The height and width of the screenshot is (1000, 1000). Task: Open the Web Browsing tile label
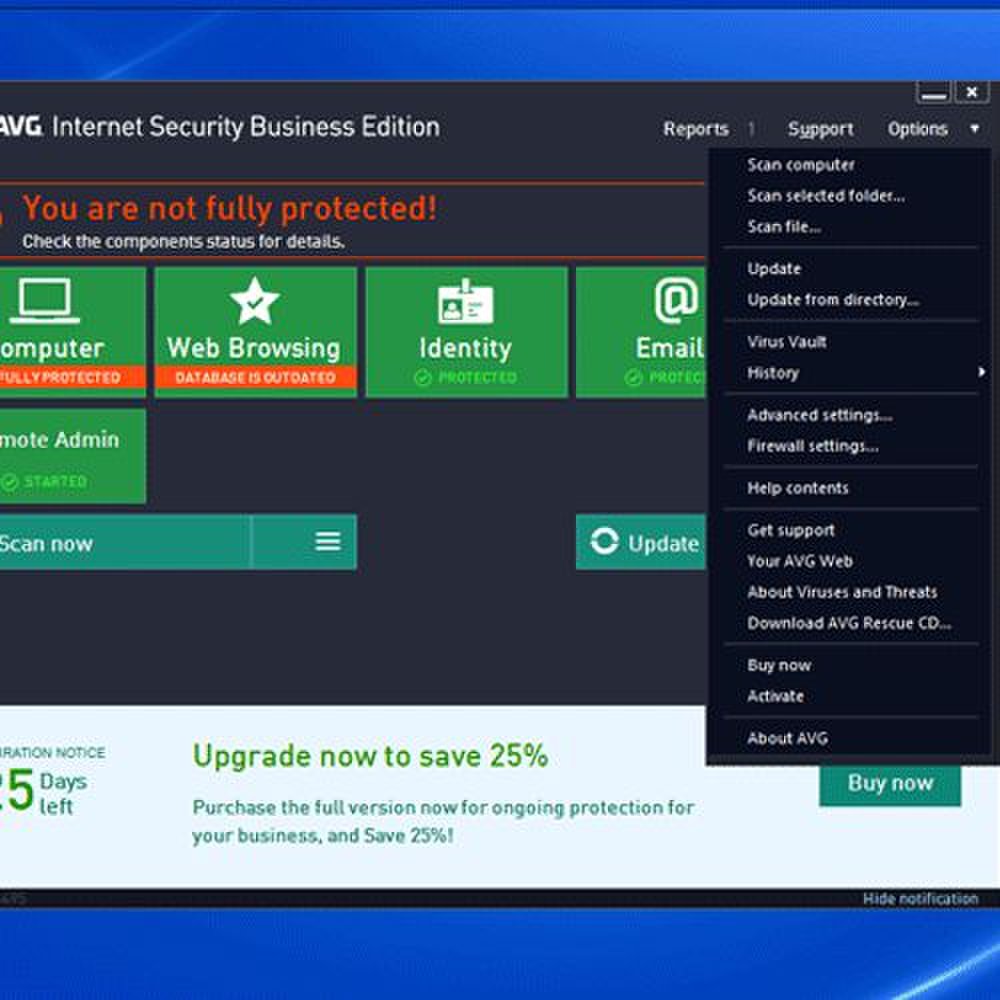pos(254,349)
